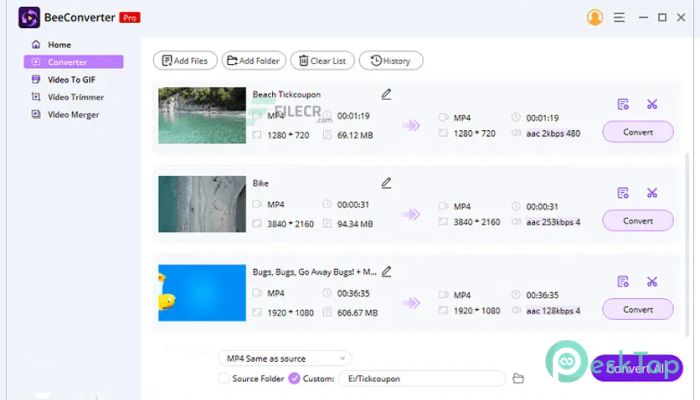Rename the Bike video with pencil icon
700x400 pixels.
(x=386, y=183)
